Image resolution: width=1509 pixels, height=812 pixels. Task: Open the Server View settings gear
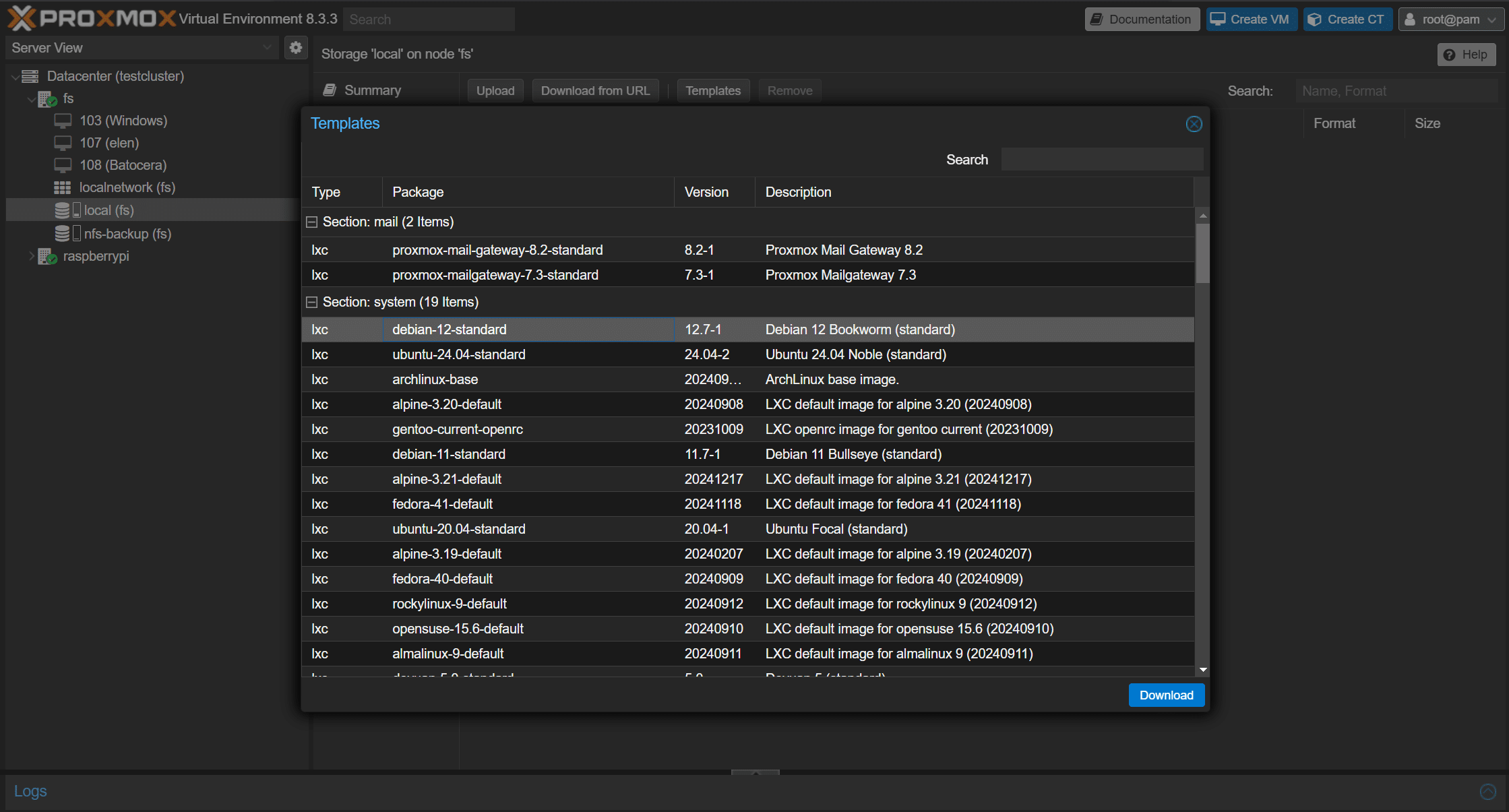(295, 47)
